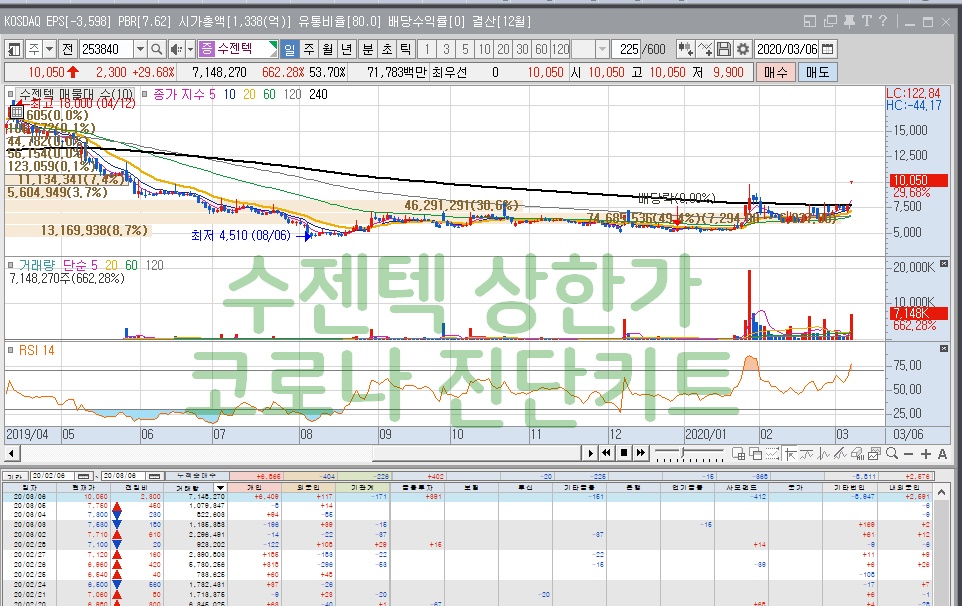
Task: Click the stock code field 253840
Action: pyautogui.click(x=106, y=49)
